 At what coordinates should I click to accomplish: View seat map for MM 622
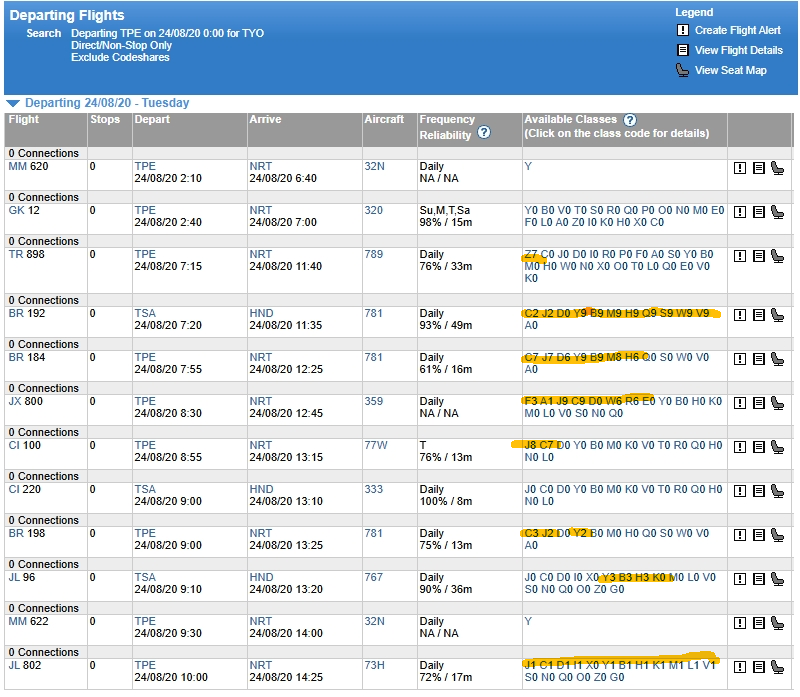[778, 623]
